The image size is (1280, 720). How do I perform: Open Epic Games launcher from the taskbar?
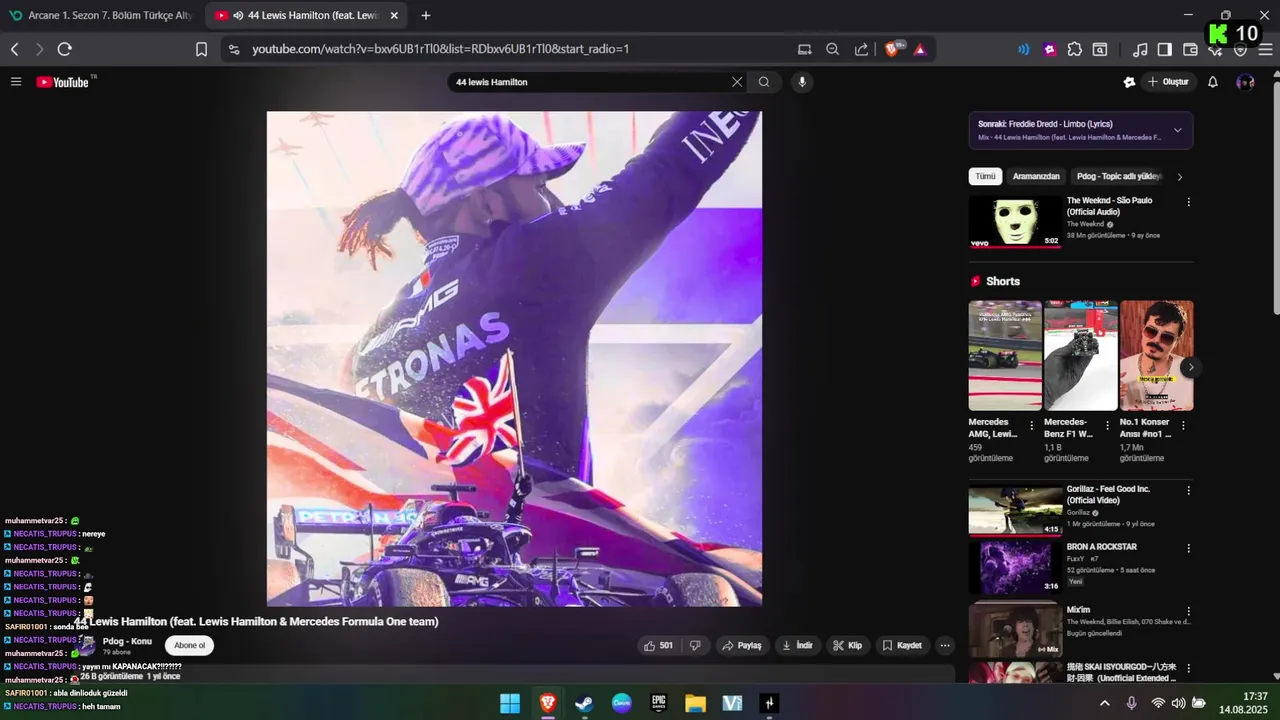(658, 703)
